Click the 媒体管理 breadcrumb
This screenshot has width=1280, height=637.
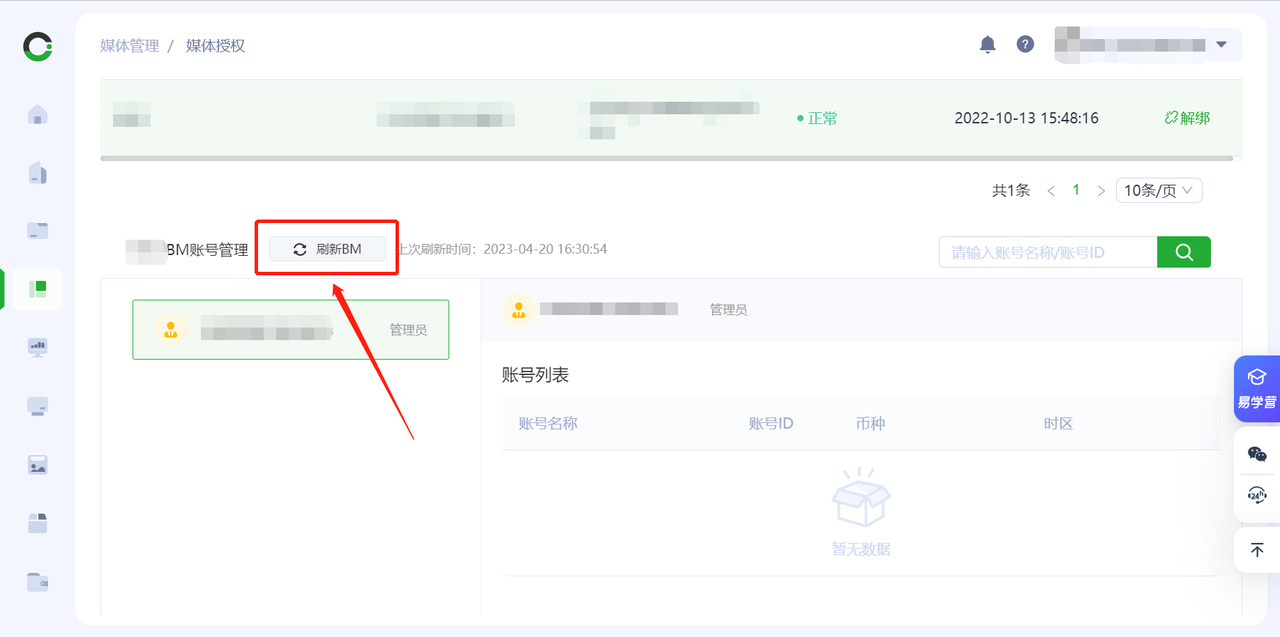(129, 46)
